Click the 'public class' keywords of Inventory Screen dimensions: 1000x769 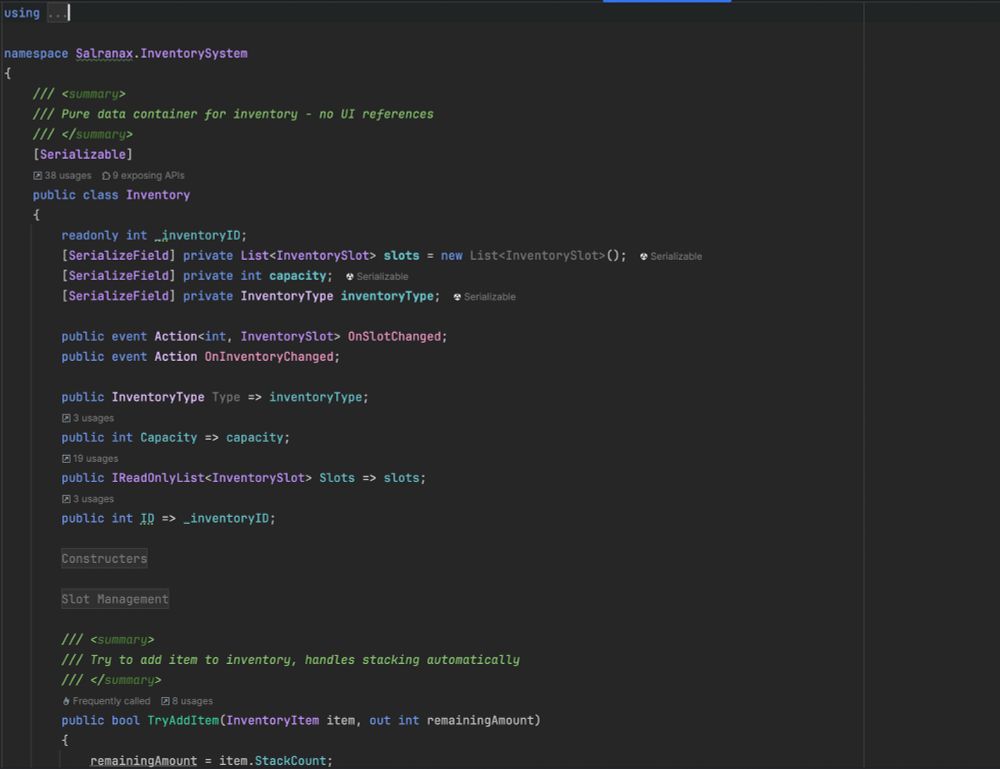(75, 195)
